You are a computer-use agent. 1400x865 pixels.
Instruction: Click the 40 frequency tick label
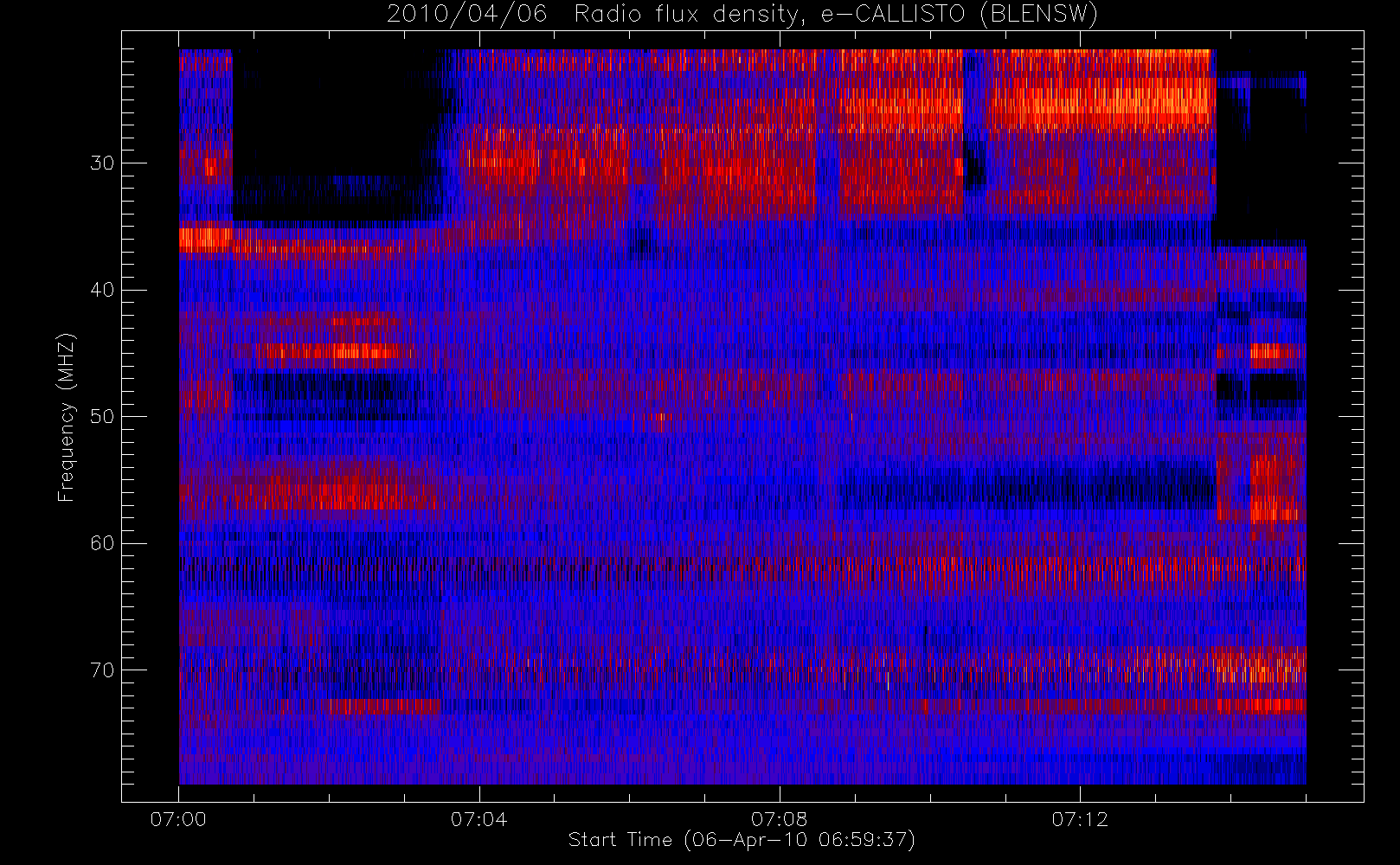102,290
